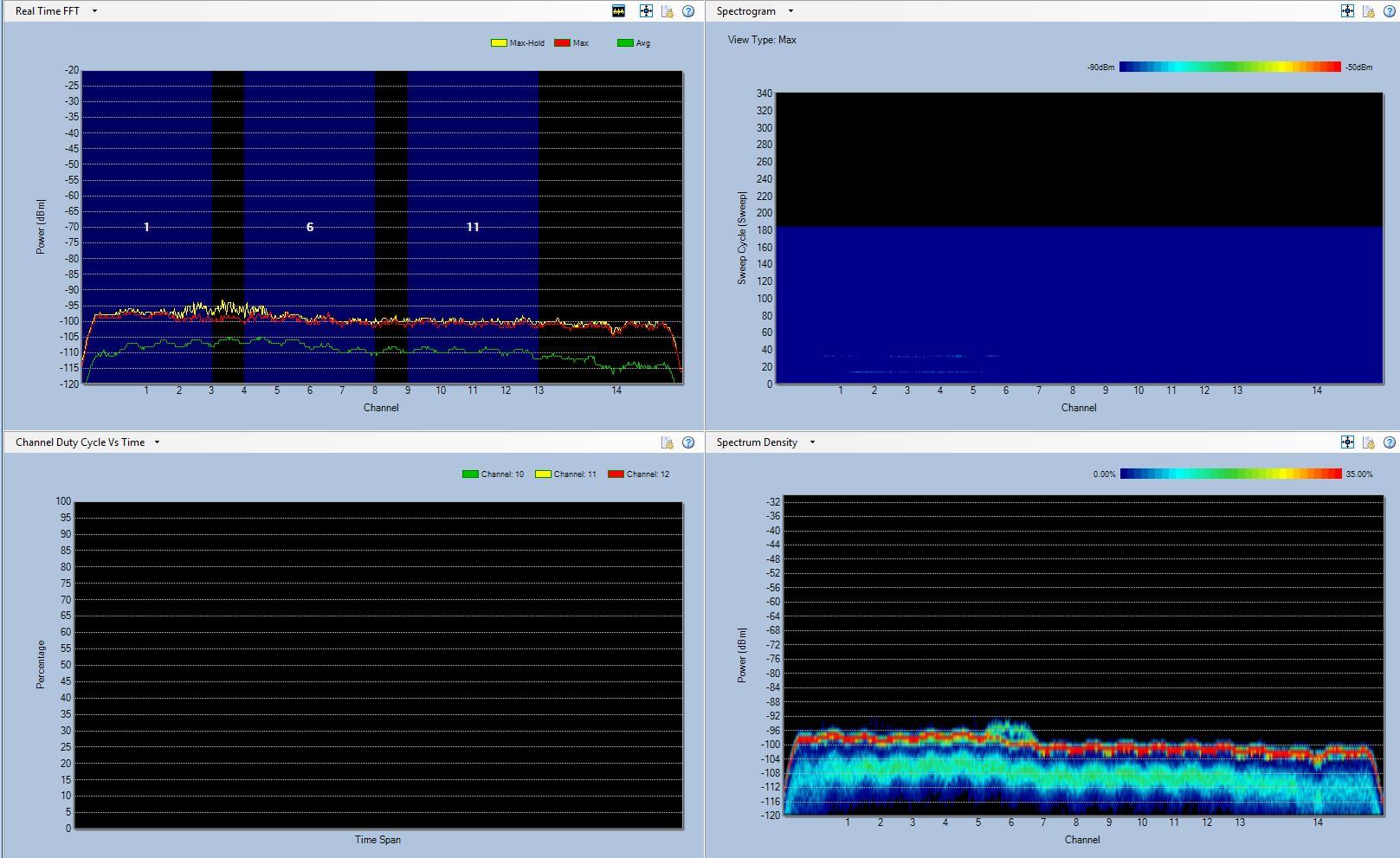Open Channel Duty Cycle Vs Time dropdown
This screenshot has width=1400, height=858.
coord(157,442)
